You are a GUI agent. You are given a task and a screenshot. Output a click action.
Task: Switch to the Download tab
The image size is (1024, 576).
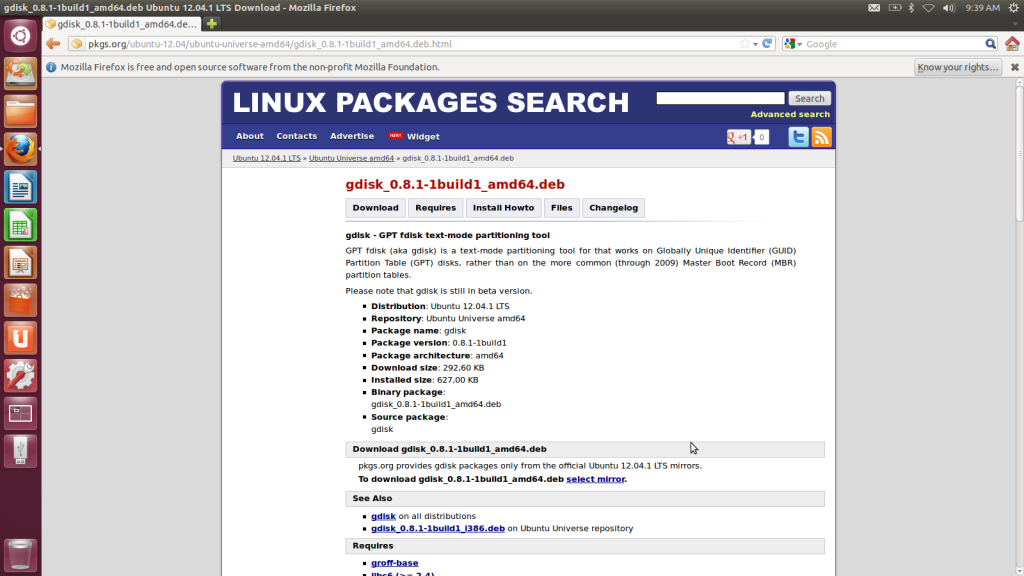pos(376,208)
